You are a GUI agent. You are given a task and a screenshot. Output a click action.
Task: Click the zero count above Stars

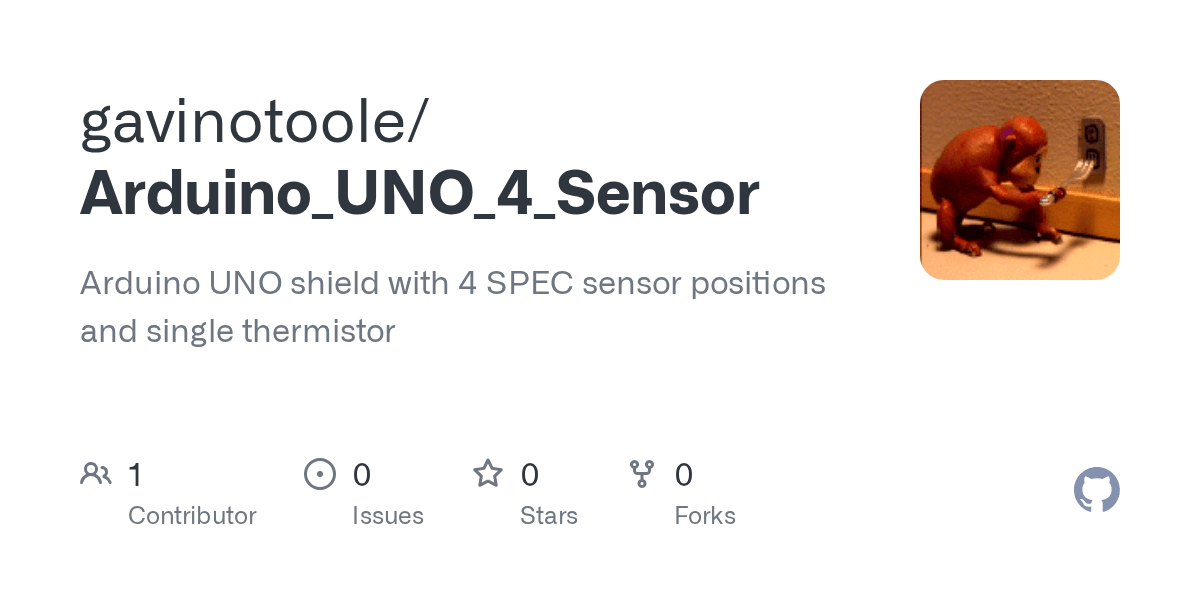pos(530,474)
